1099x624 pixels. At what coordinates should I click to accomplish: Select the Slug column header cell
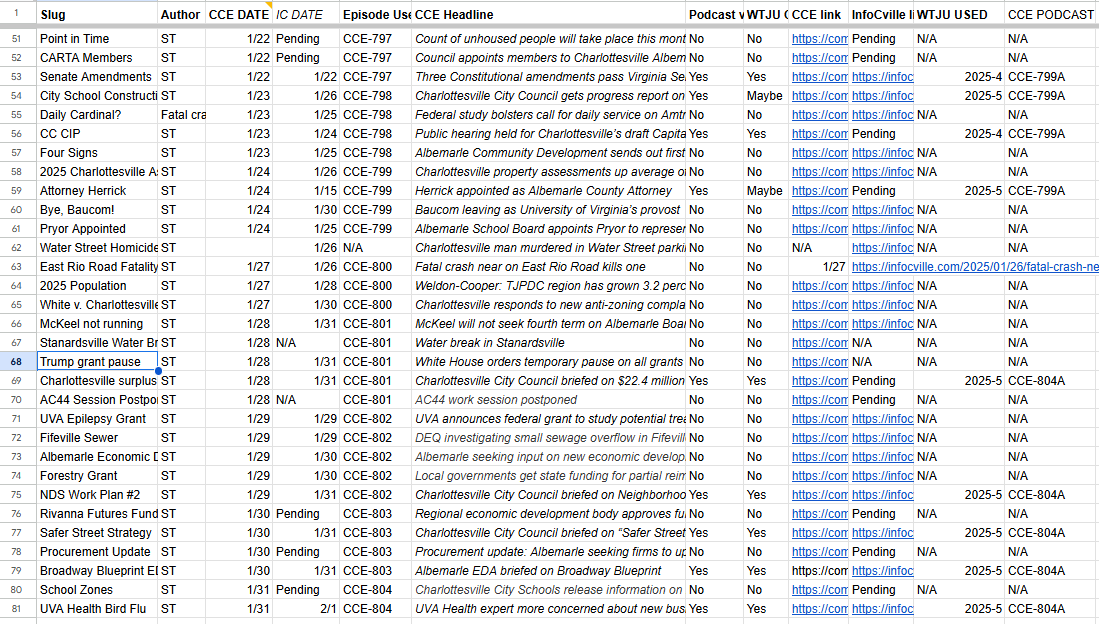[x=97, y=14]
